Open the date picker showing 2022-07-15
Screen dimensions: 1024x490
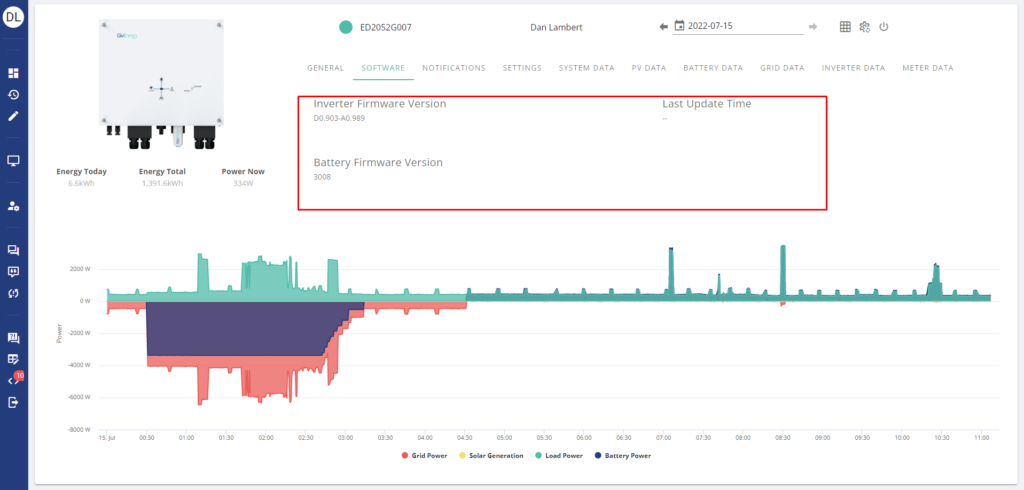(x=738, y=26)
